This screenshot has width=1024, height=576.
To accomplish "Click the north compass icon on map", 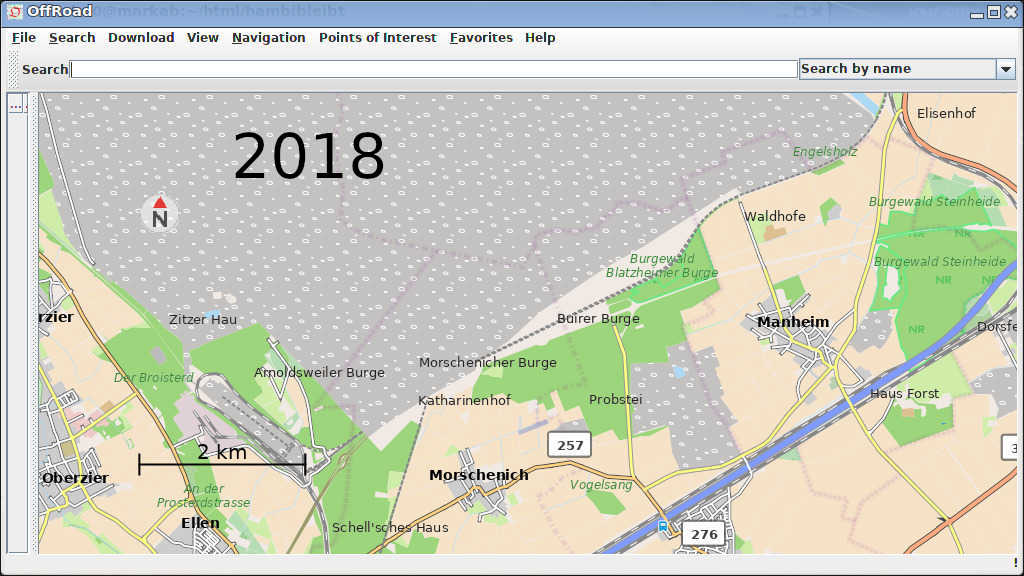I will coord(160,213).
